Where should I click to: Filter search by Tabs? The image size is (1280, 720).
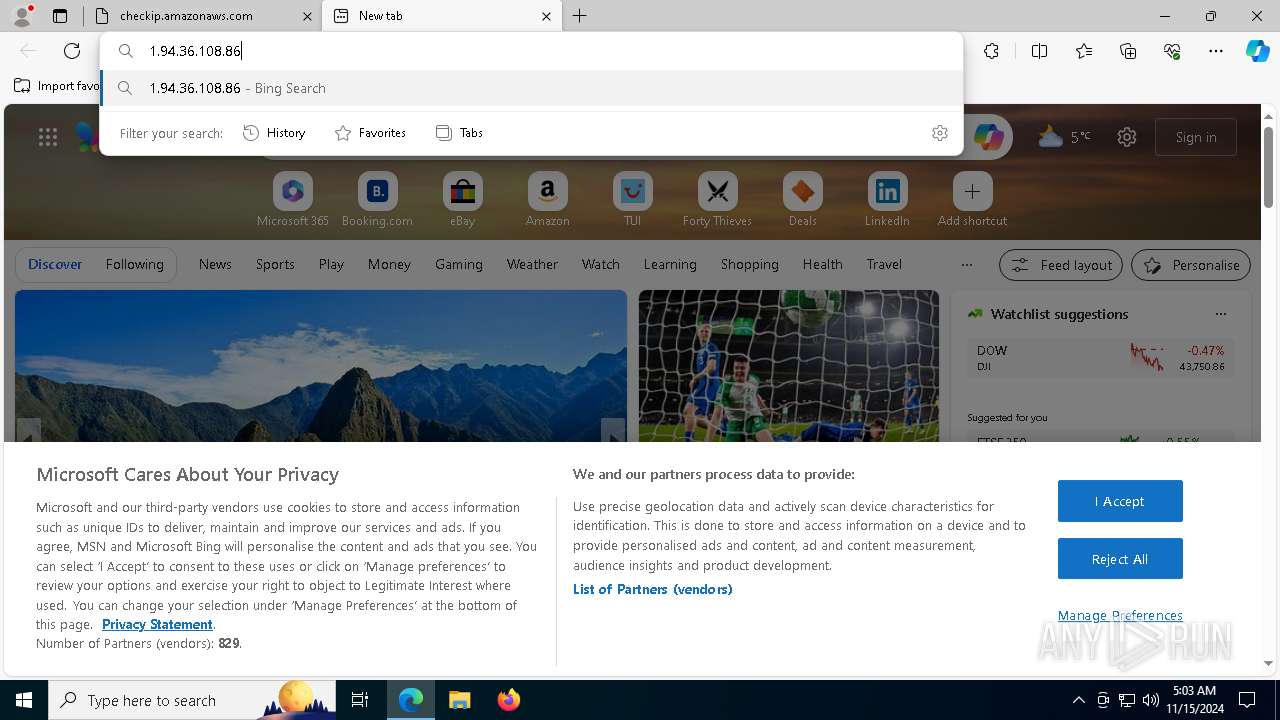tap(459, 133)
